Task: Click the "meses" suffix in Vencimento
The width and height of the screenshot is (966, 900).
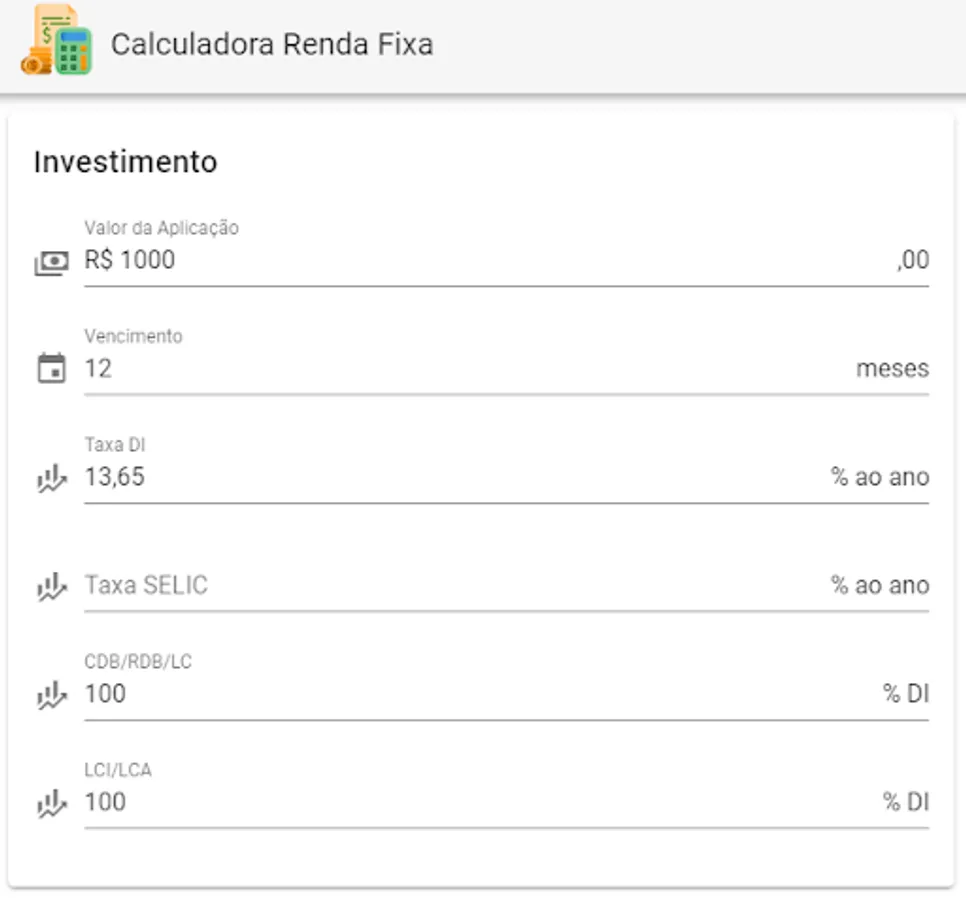Action: (892, 369)
